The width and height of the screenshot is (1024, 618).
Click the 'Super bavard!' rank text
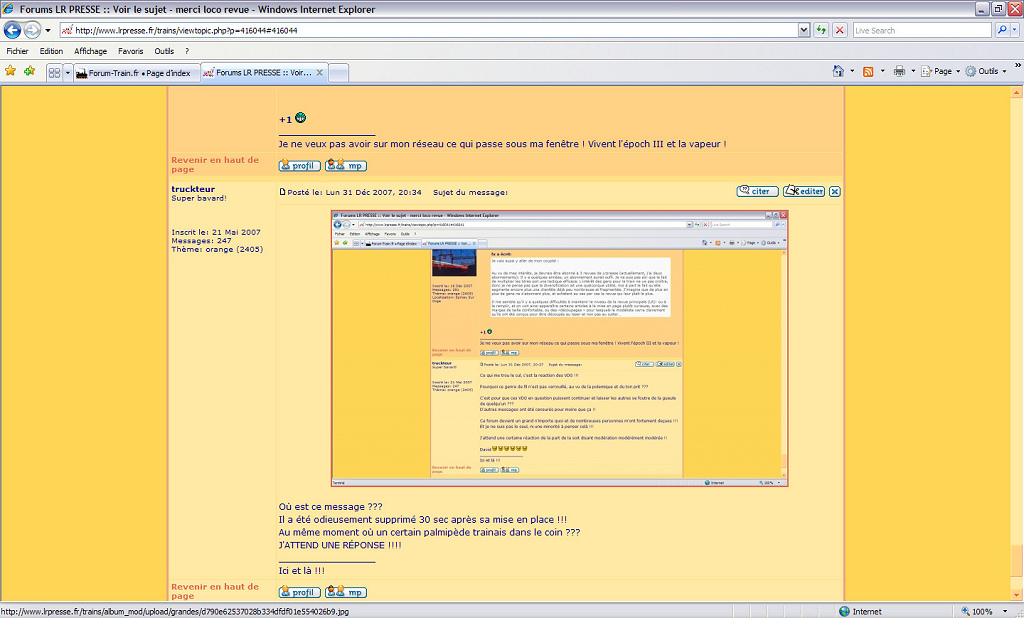point(199,198)
